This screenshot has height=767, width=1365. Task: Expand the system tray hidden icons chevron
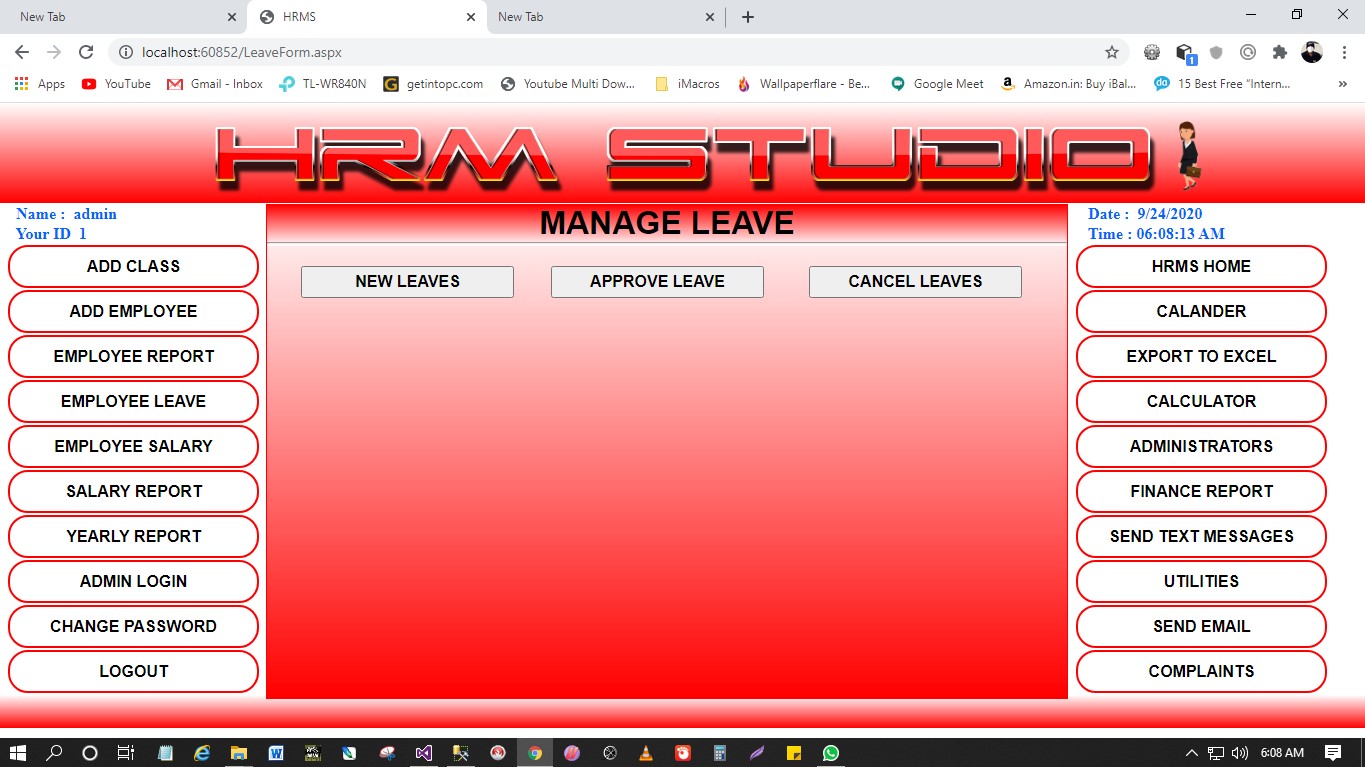tap(1191, 753)
